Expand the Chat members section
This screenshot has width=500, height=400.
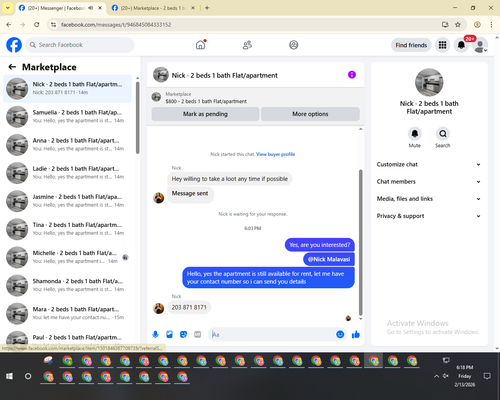429,182
